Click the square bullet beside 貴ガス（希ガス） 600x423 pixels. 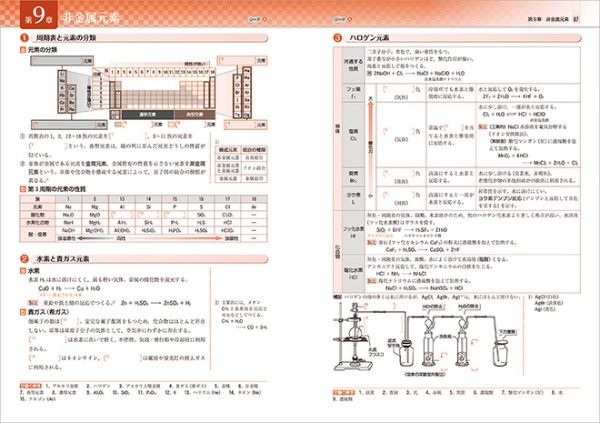(x=23, y=312)
